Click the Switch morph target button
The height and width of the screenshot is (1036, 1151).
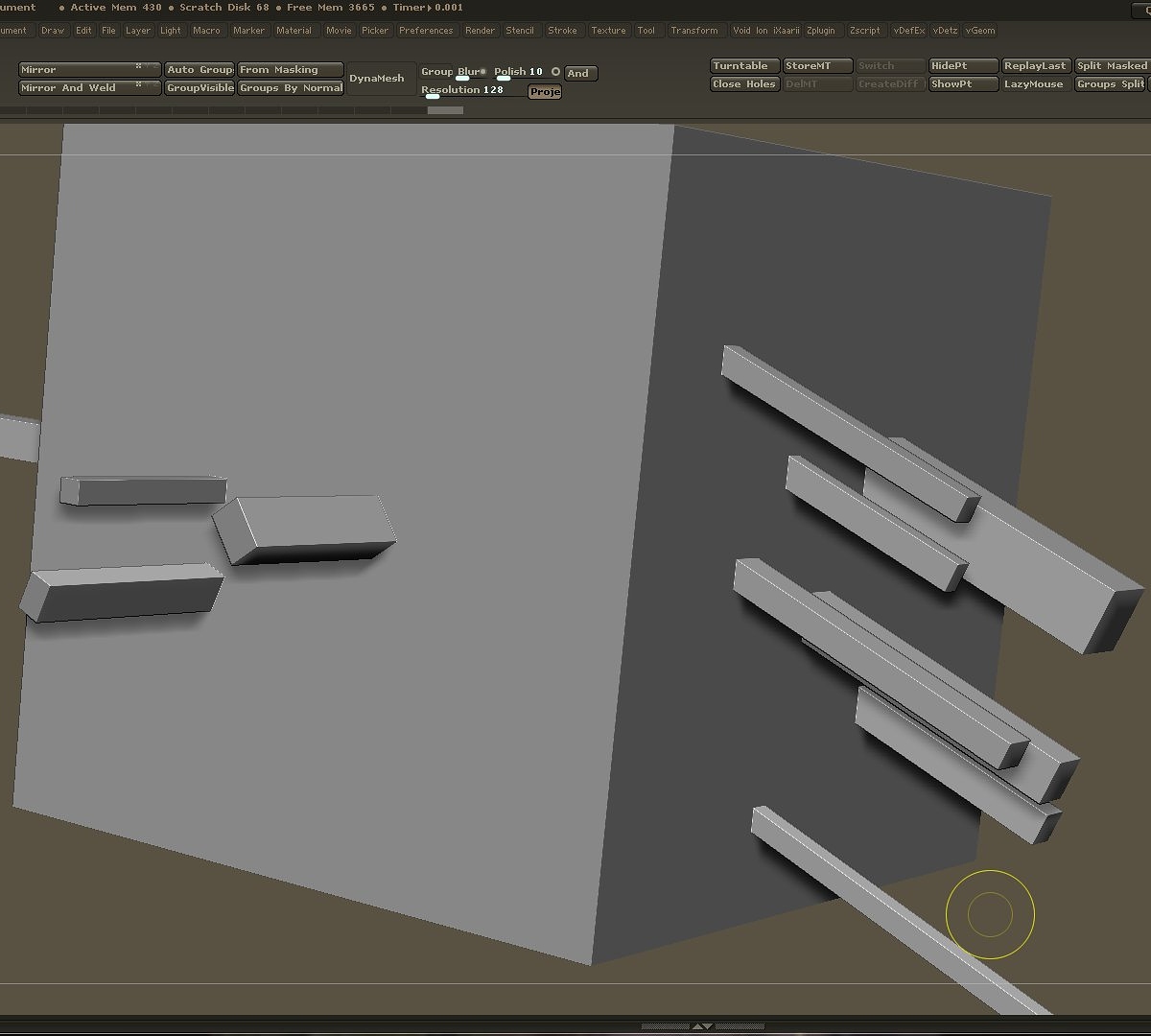890,66
